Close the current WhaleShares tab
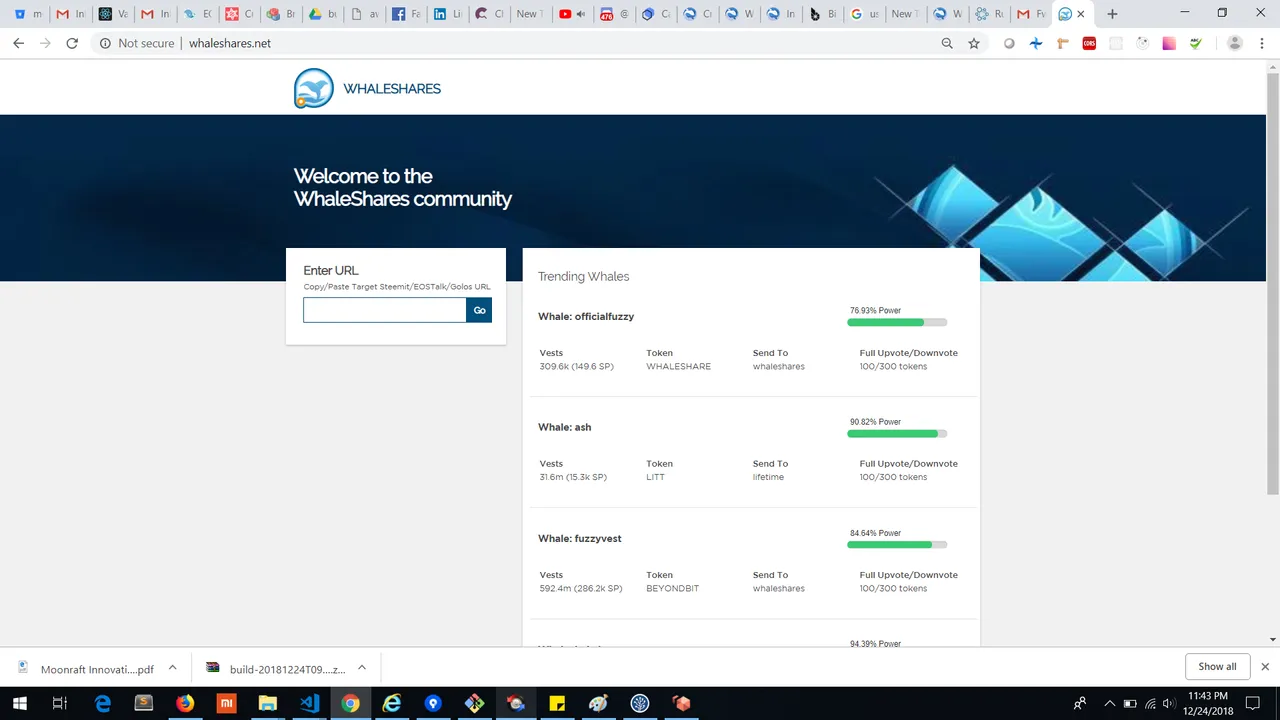This screenshot has height=720, width=1280. (1080, 14)
